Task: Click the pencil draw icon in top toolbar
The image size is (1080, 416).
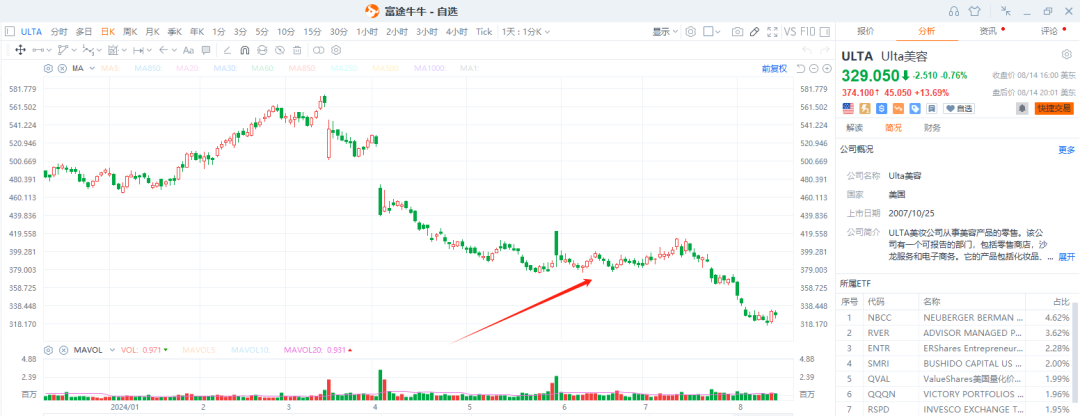Action: (755, 32)
